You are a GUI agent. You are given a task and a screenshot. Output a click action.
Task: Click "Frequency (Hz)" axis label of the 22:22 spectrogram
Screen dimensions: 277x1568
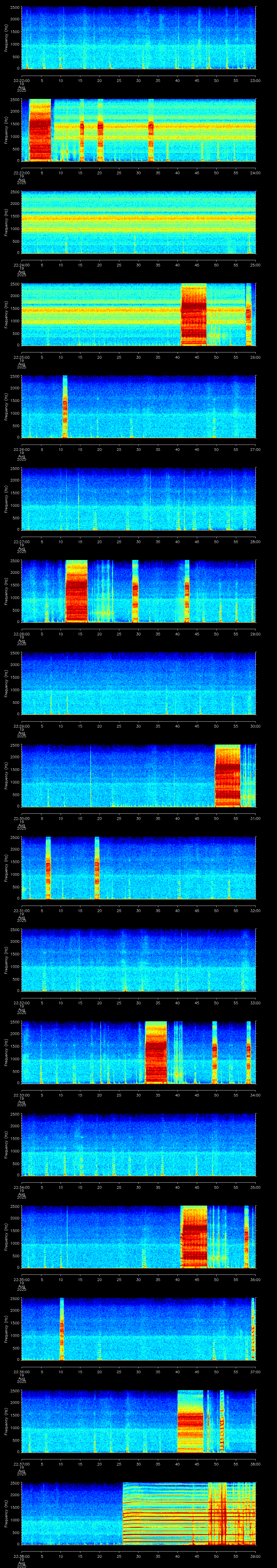pos(6,38)
